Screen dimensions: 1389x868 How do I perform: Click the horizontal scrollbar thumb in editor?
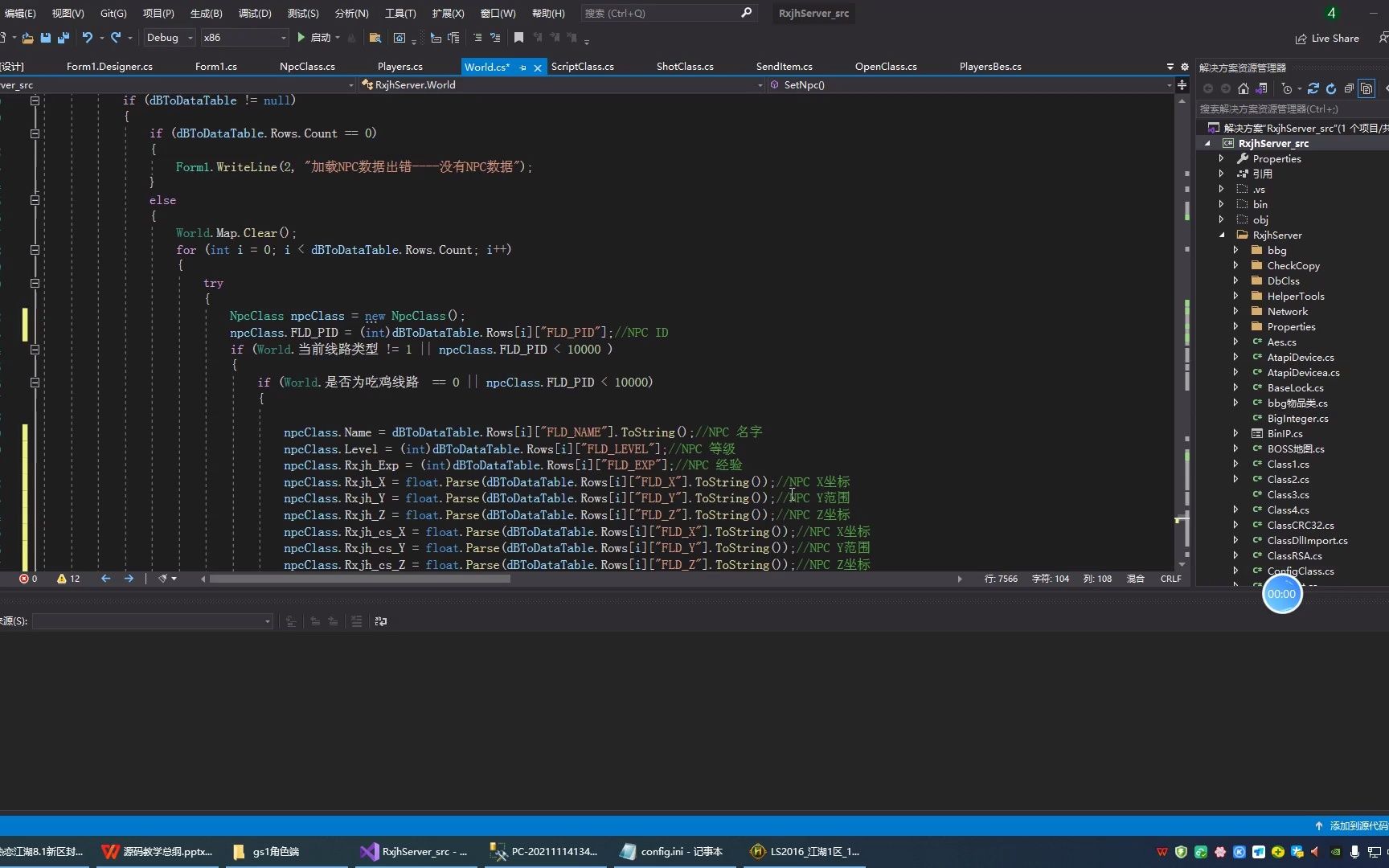click(x=359, y=579)
